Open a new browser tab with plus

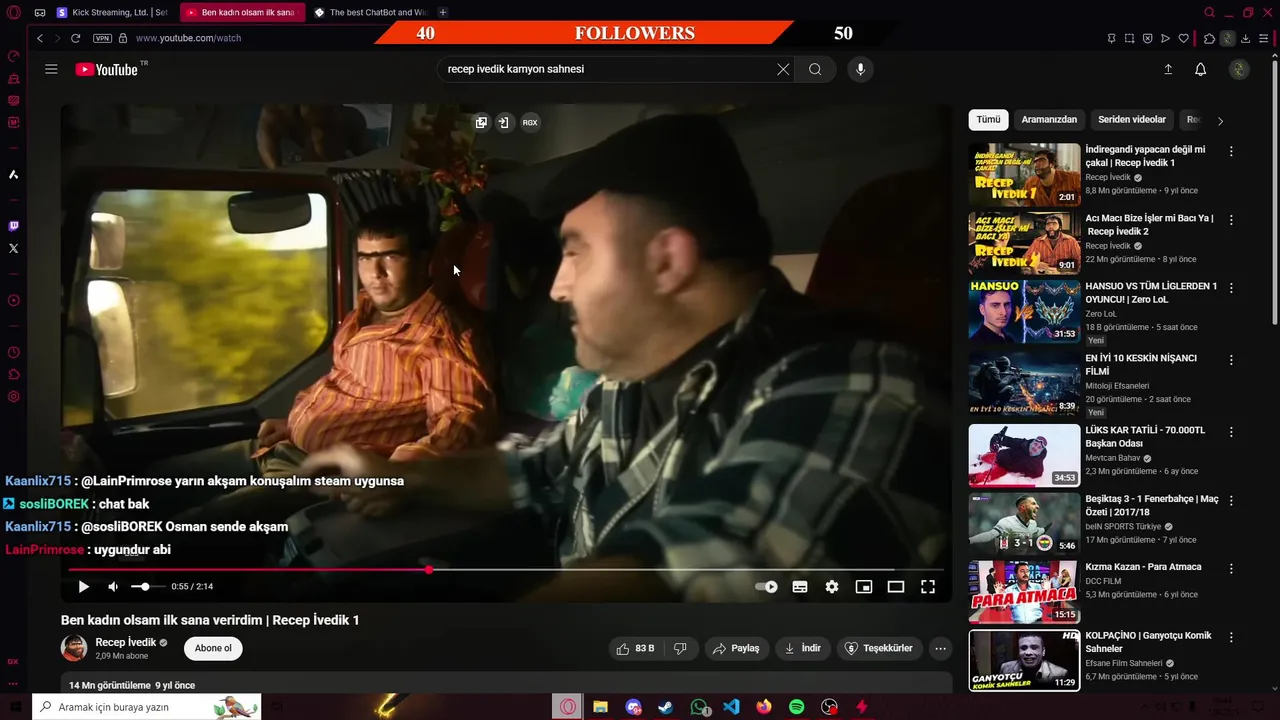pos(442,12)
